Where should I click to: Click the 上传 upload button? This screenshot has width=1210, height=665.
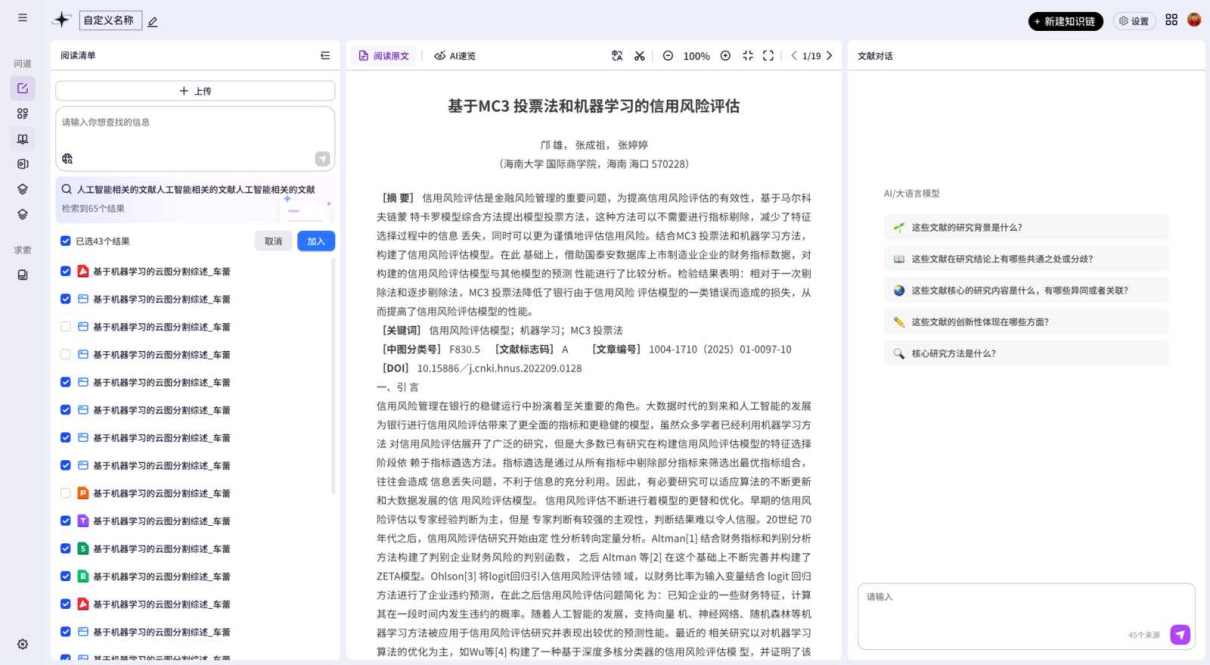(x=195, y=91)
